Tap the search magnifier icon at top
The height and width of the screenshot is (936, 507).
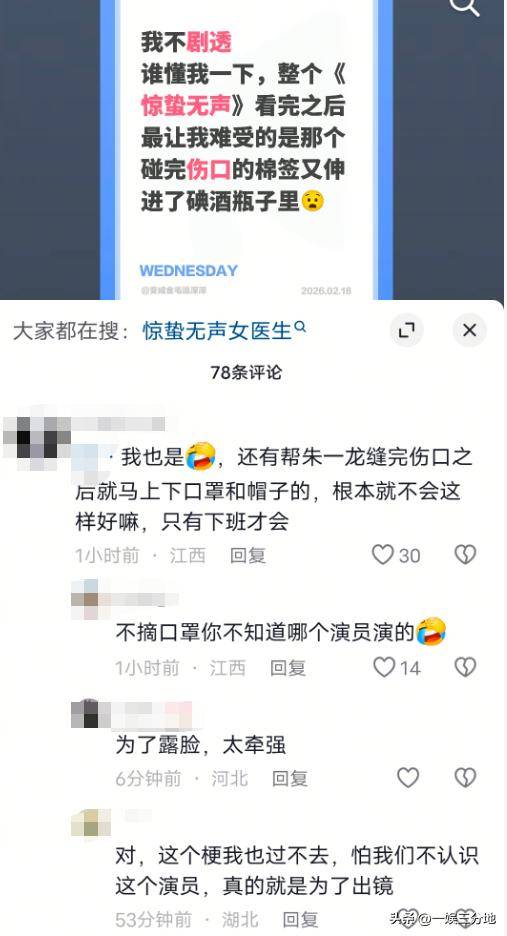465,5
